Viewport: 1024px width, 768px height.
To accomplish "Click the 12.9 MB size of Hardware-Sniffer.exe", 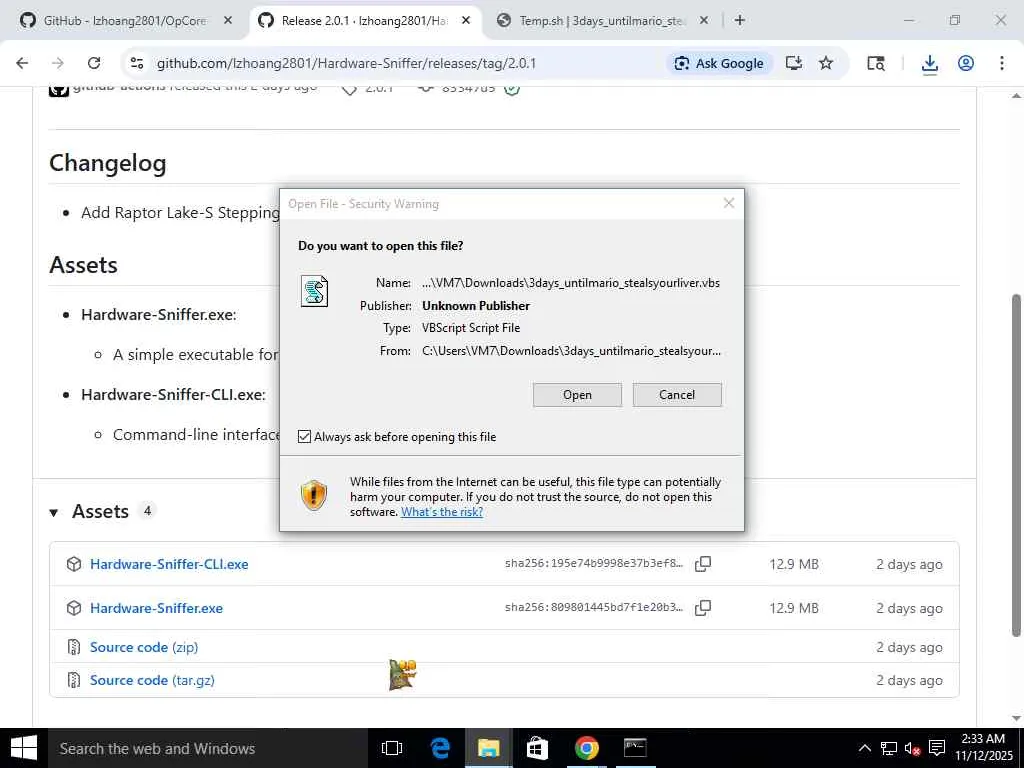I will point(793,608).
